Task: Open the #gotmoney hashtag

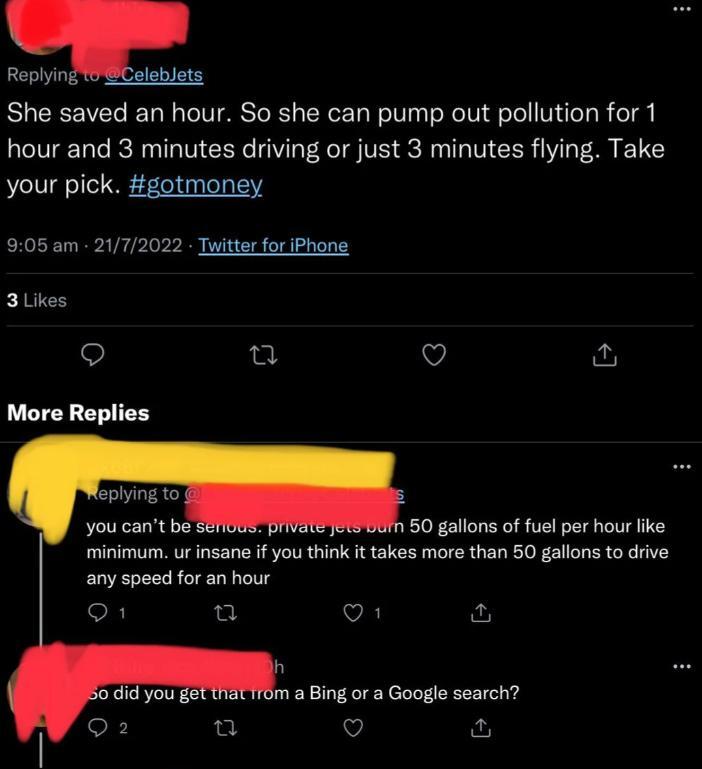Action: tap(196, 186)
